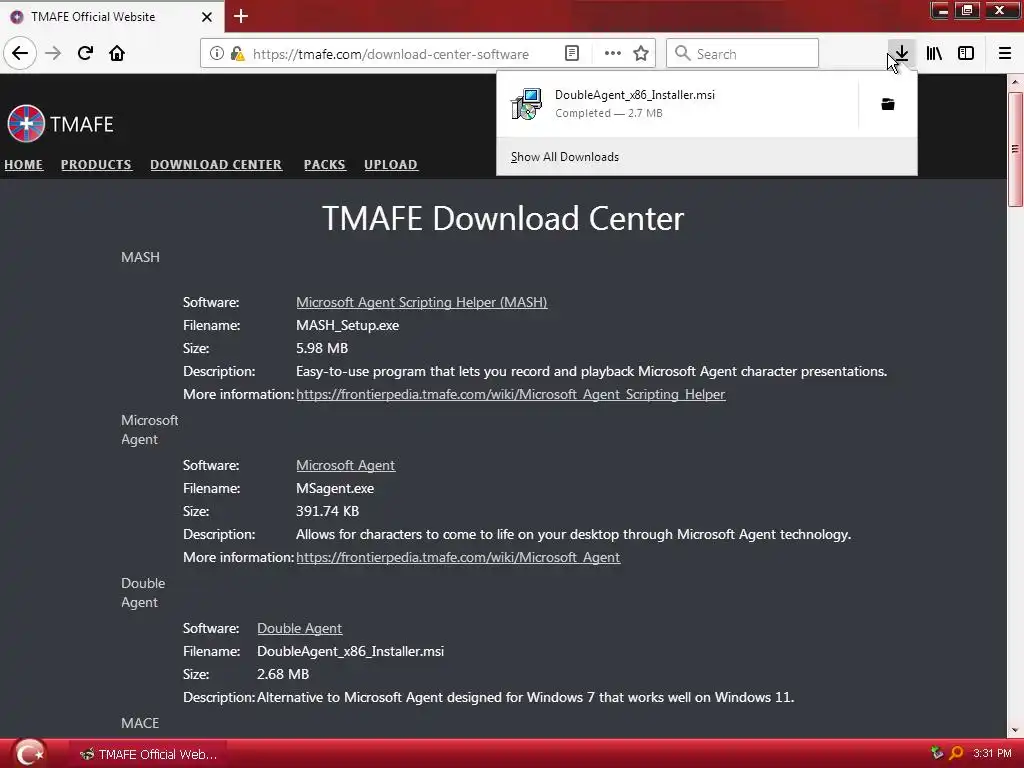Show site information icon in address bar
The width and height of the screenshot is (1024, 768).
click(216, 54)
